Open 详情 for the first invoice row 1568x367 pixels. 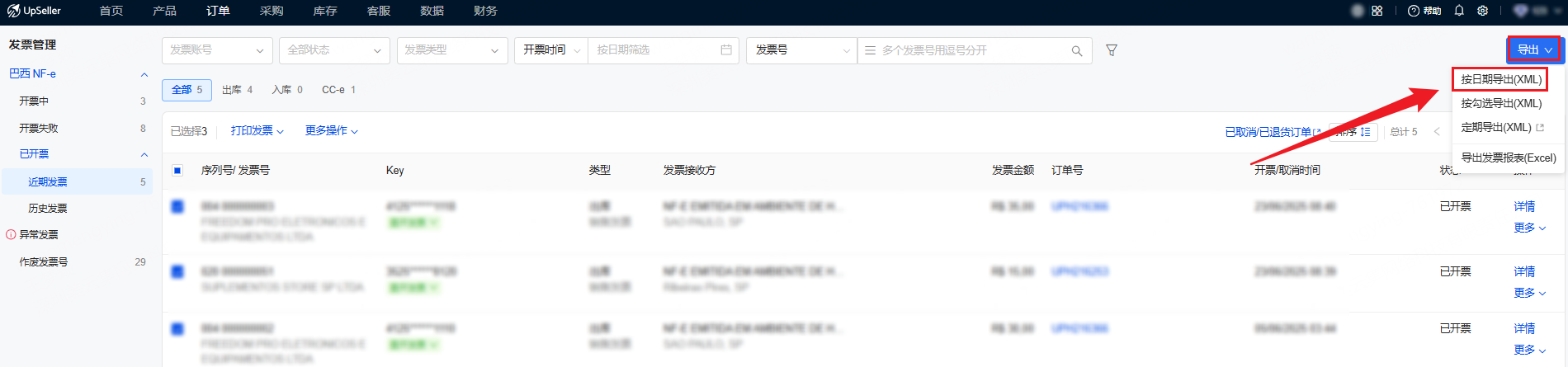pos(1524,206)
